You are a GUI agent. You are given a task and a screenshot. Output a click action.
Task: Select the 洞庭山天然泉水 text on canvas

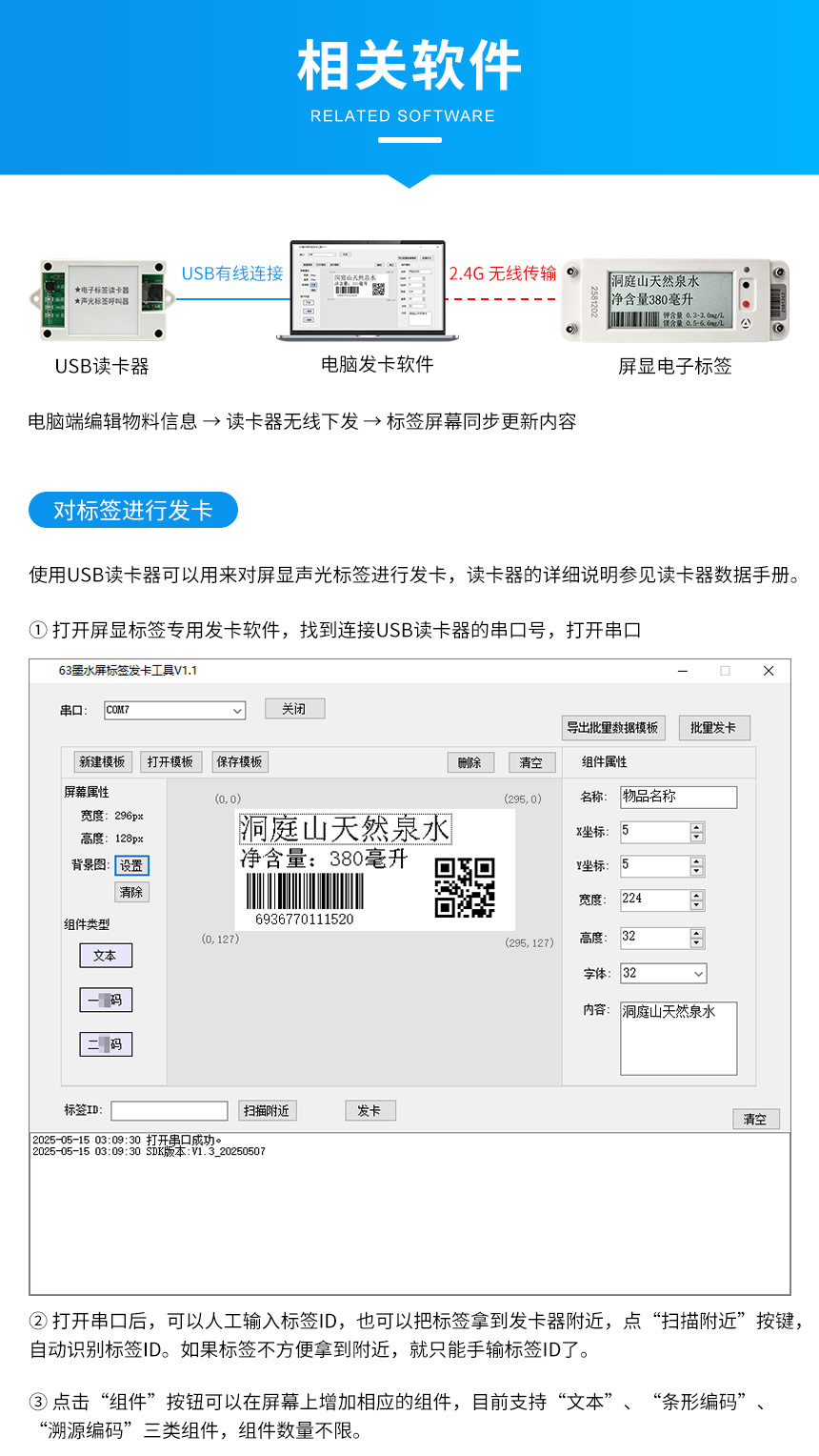click(344, 829)
